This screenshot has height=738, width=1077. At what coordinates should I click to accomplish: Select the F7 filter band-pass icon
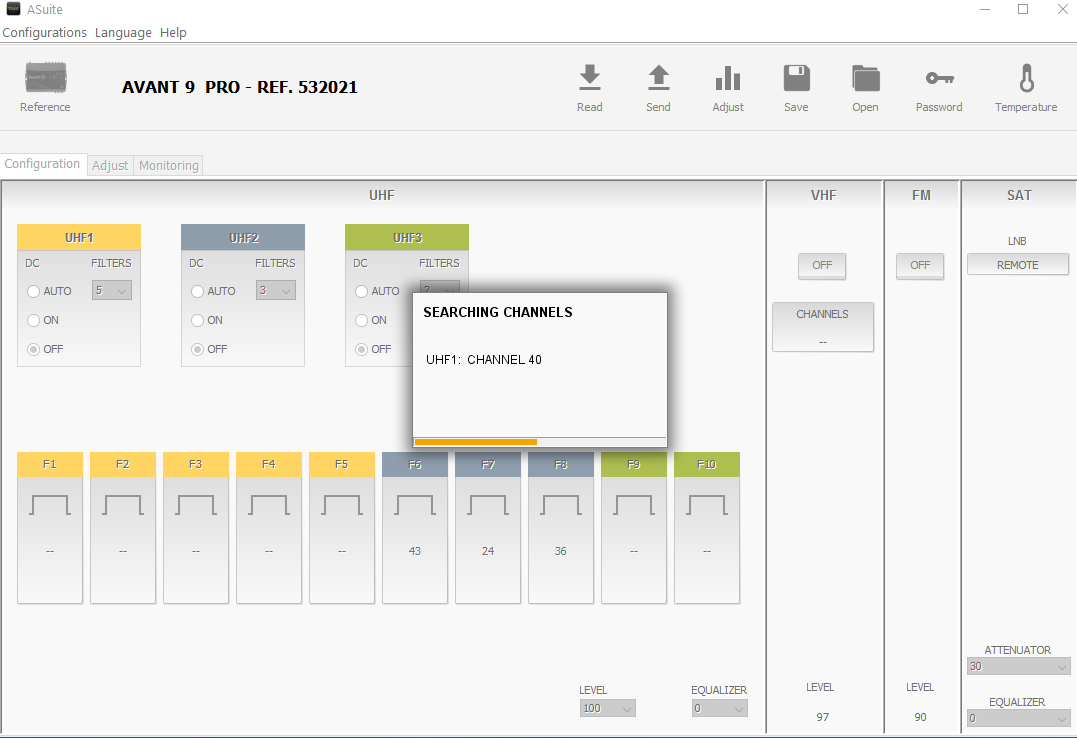[x=488, y=504]
